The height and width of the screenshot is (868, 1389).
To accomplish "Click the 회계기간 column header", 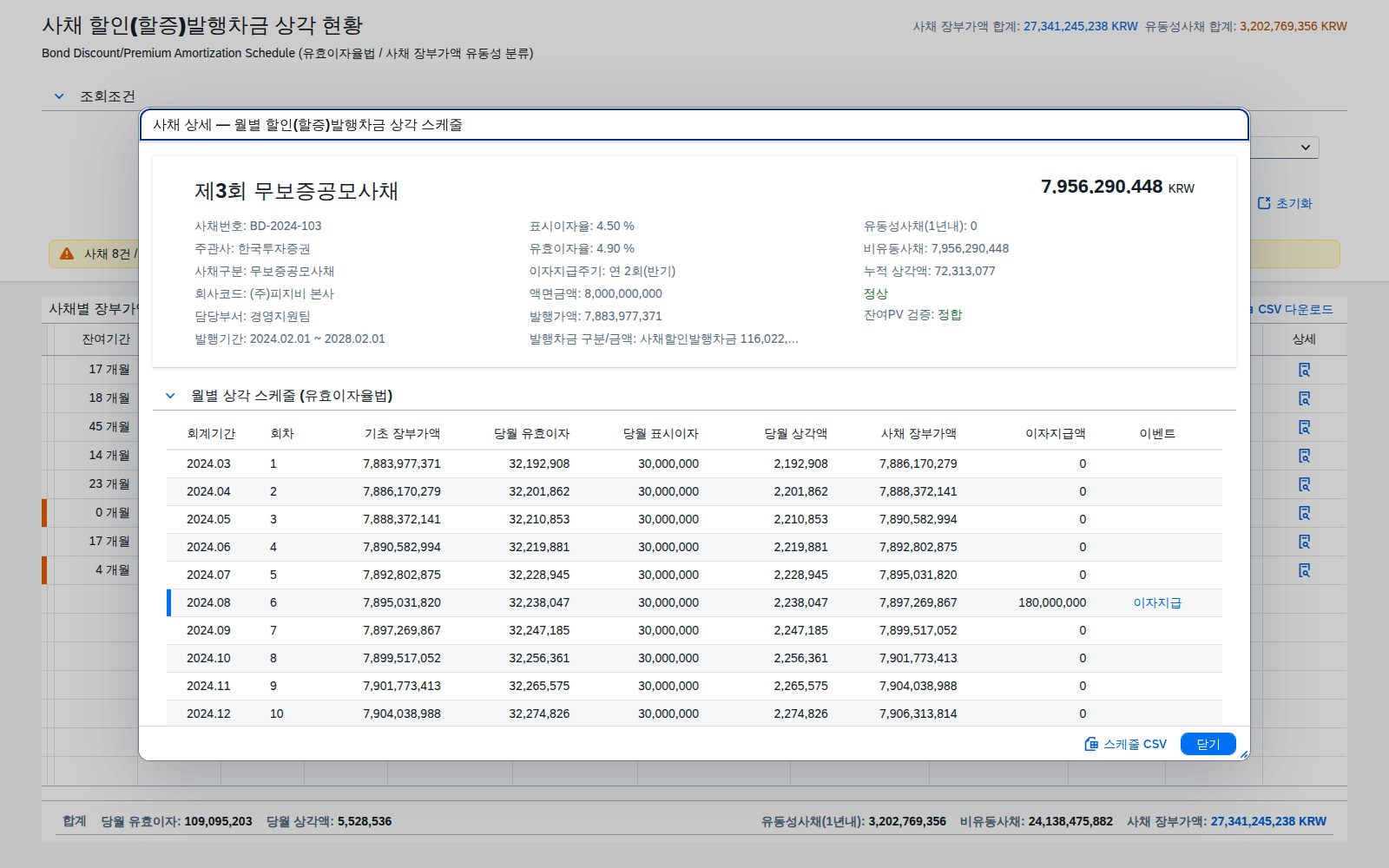I will coord(211,433).
